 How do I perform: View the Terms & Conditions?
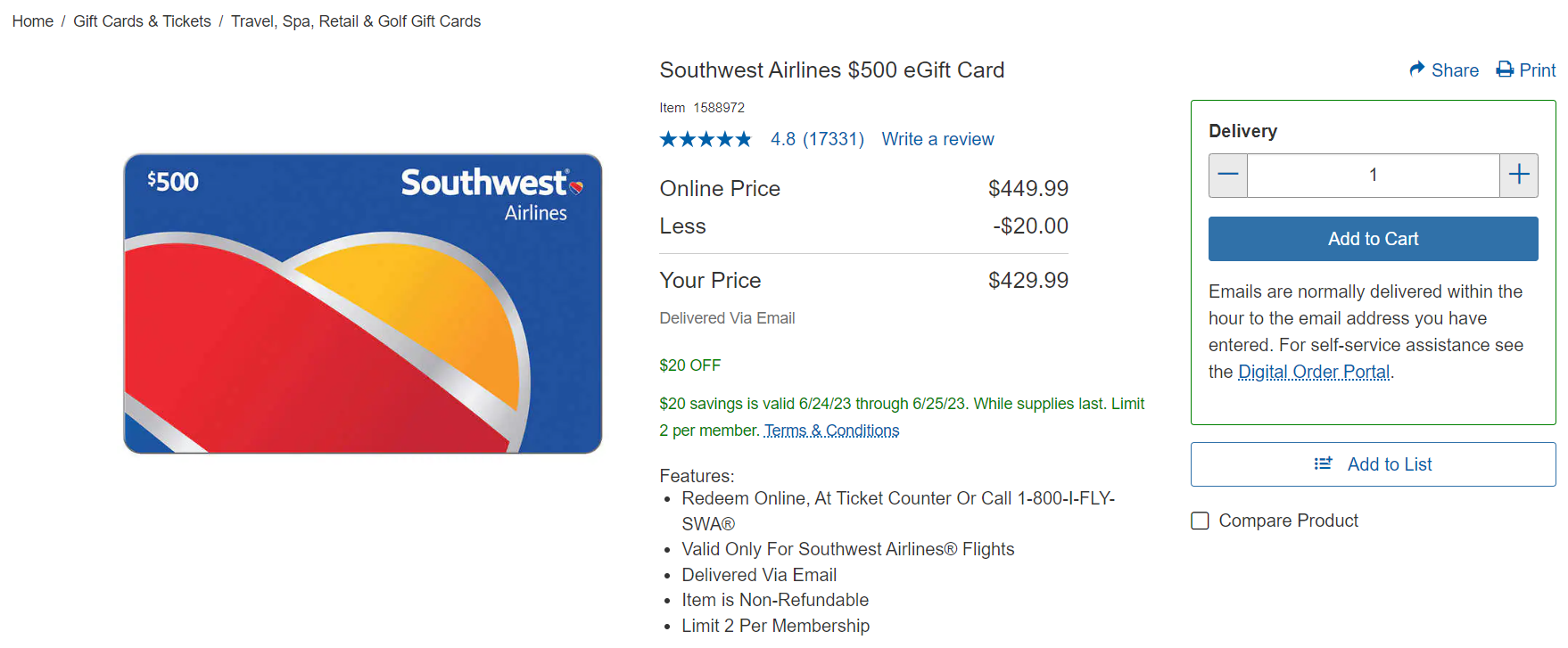pos(831,431)
